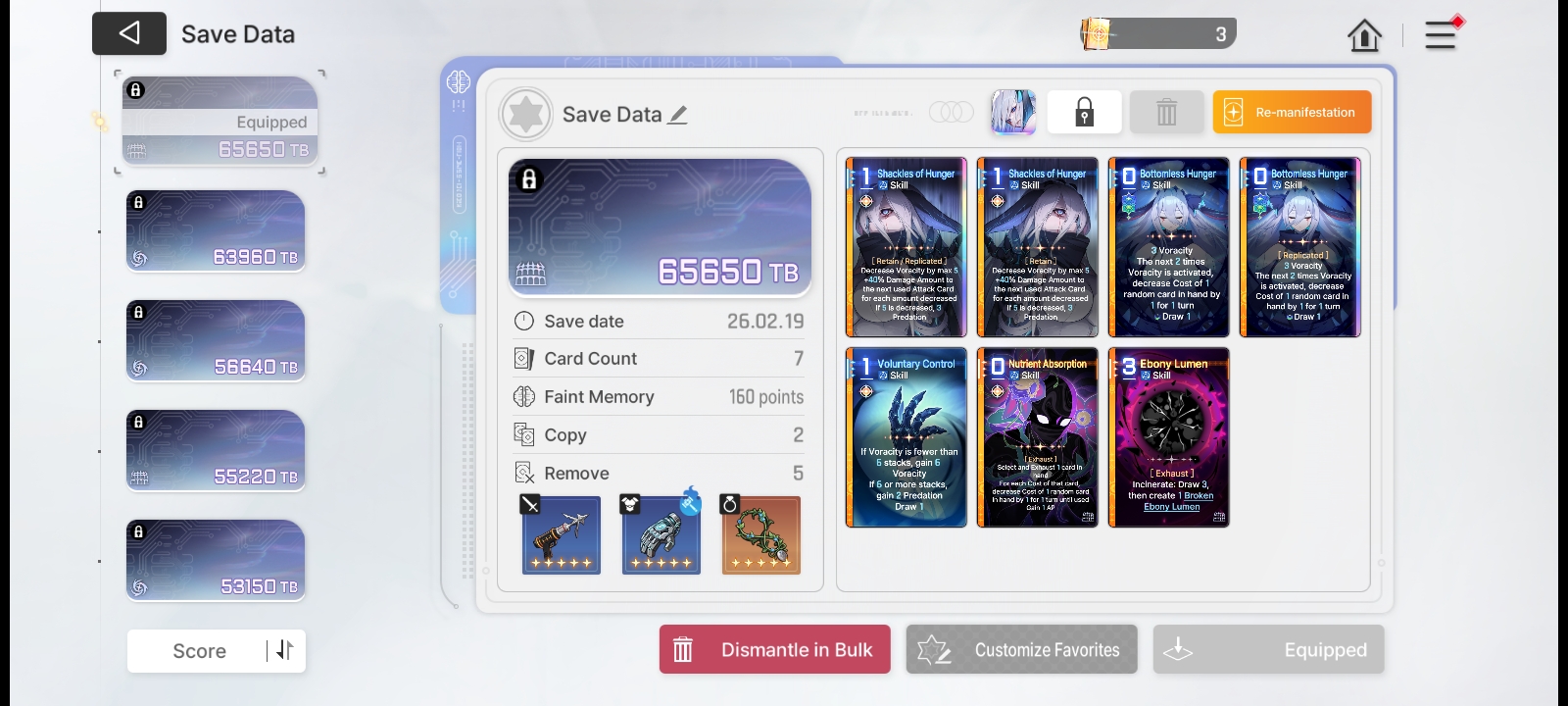Go back with the arrow button
The height and width of the screenshot is (706, 1568).
(129, 34)
